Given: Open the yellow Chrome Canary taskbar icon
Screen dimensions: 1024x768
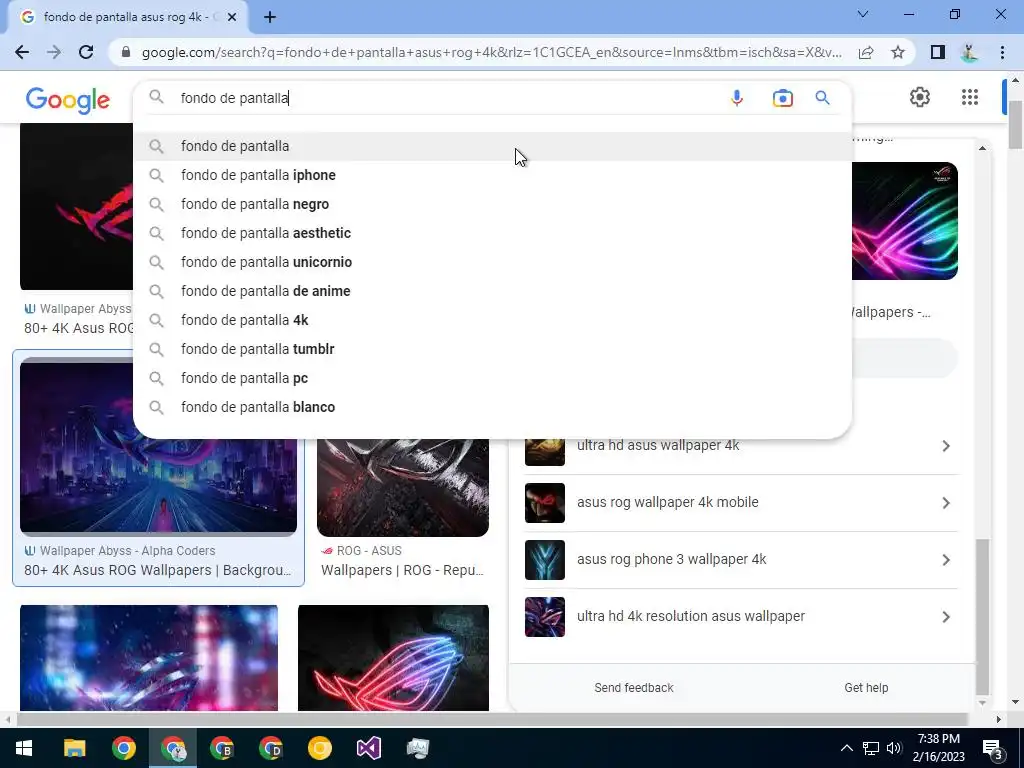Looking at the screenshot, I should [x=319, y=748].
